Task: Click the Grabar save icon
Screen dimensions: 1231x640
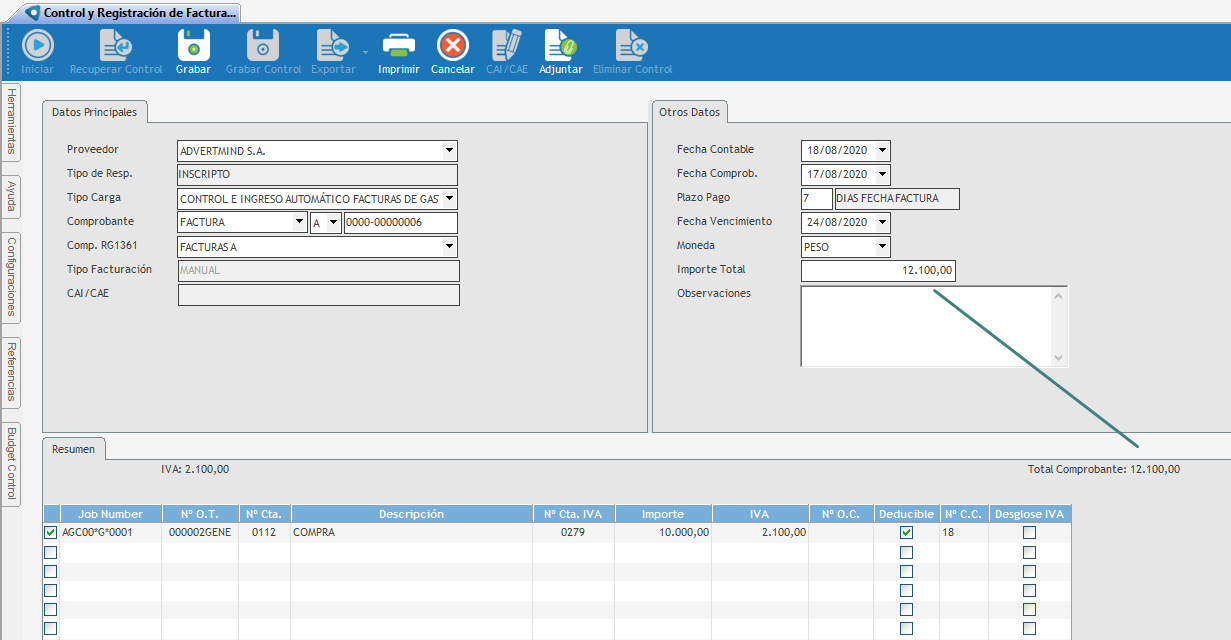Action: click(x=193, y=46)
